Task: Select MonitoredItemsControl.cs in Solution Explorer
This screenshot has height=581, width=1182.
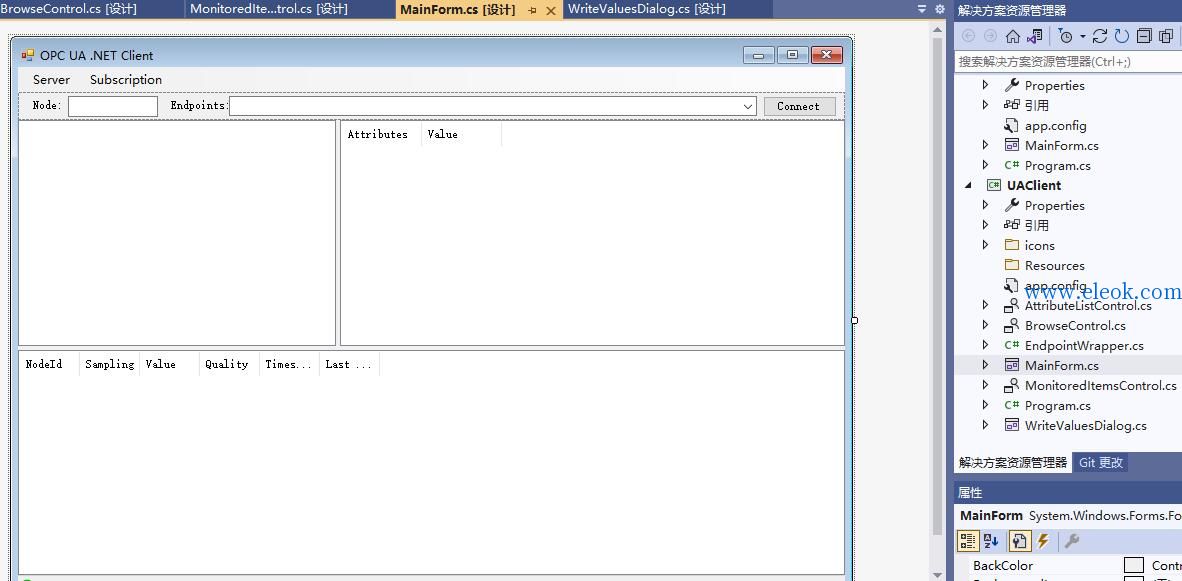Action: [x=1101, y=385]
